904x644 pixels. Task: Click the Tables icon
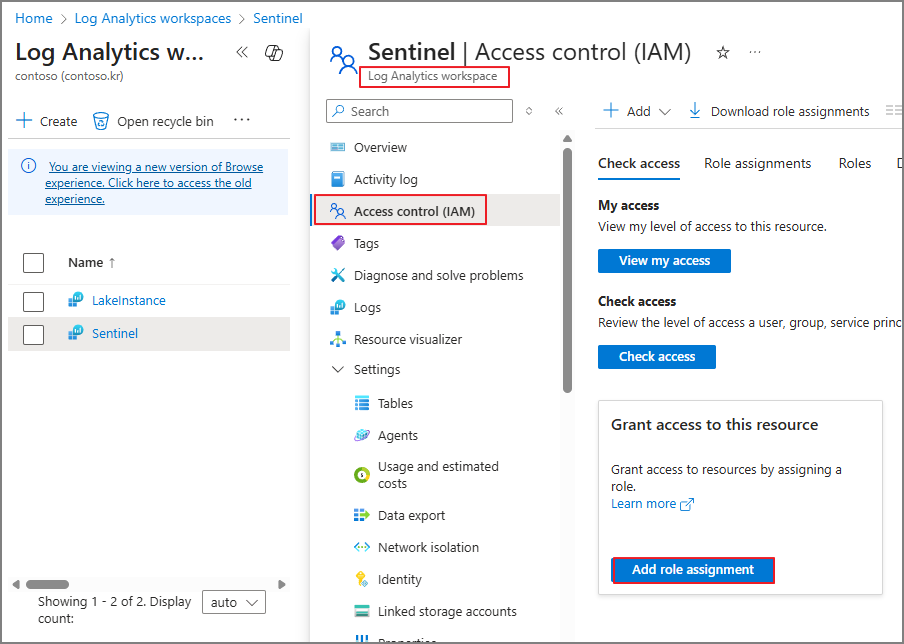[361, 403]
